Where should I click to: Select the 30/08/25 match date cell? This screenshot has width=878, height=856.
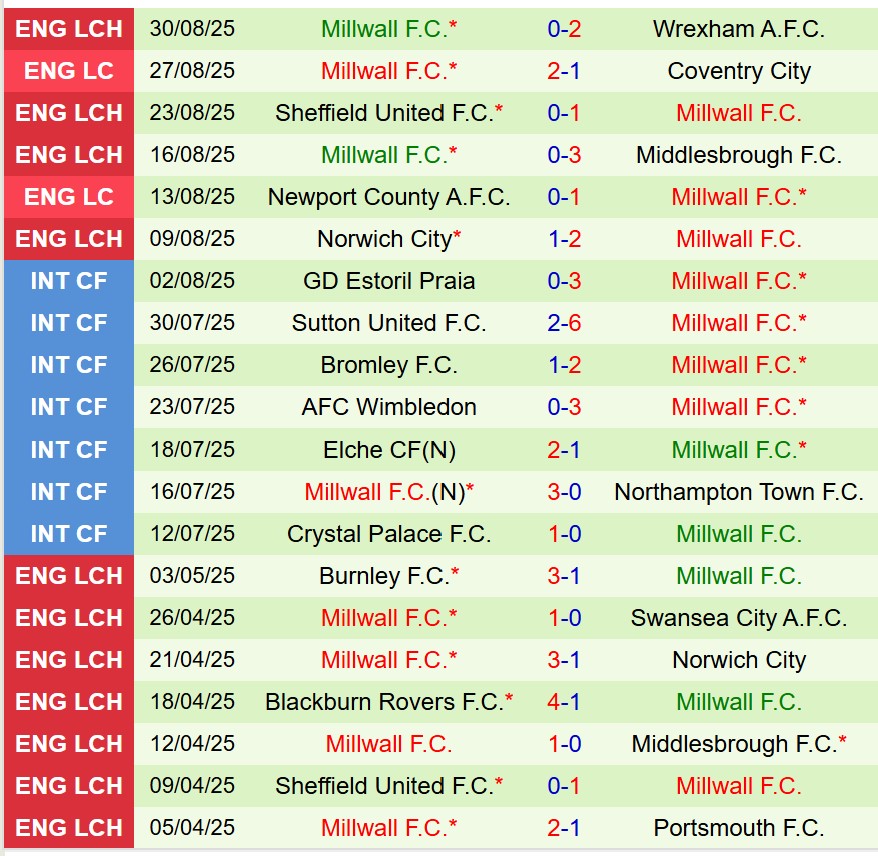(x=192, y=29)
